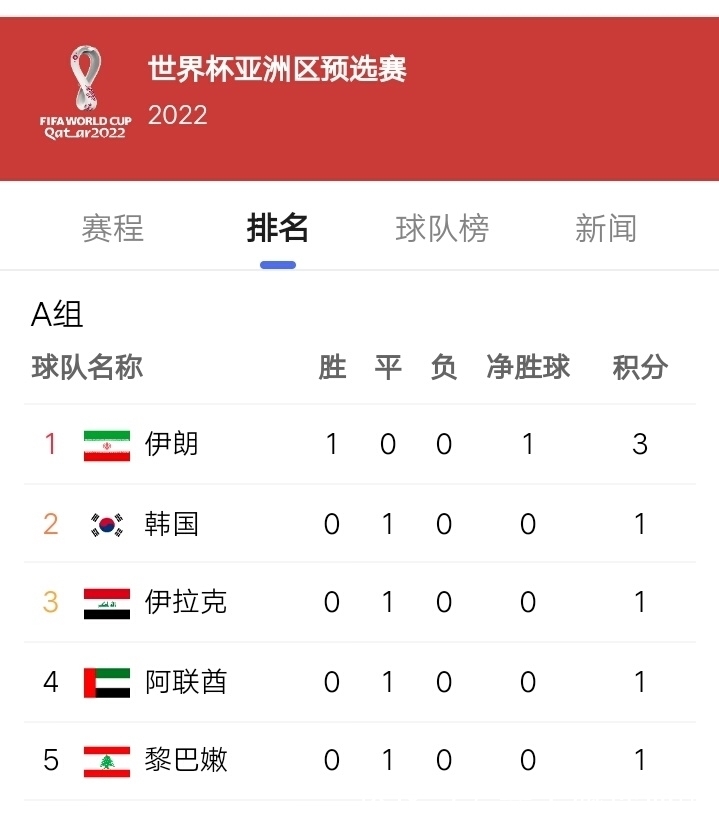Tap the Iran flag icon
The width and height of the screenshot is (719, 813).
pos(107,446)
